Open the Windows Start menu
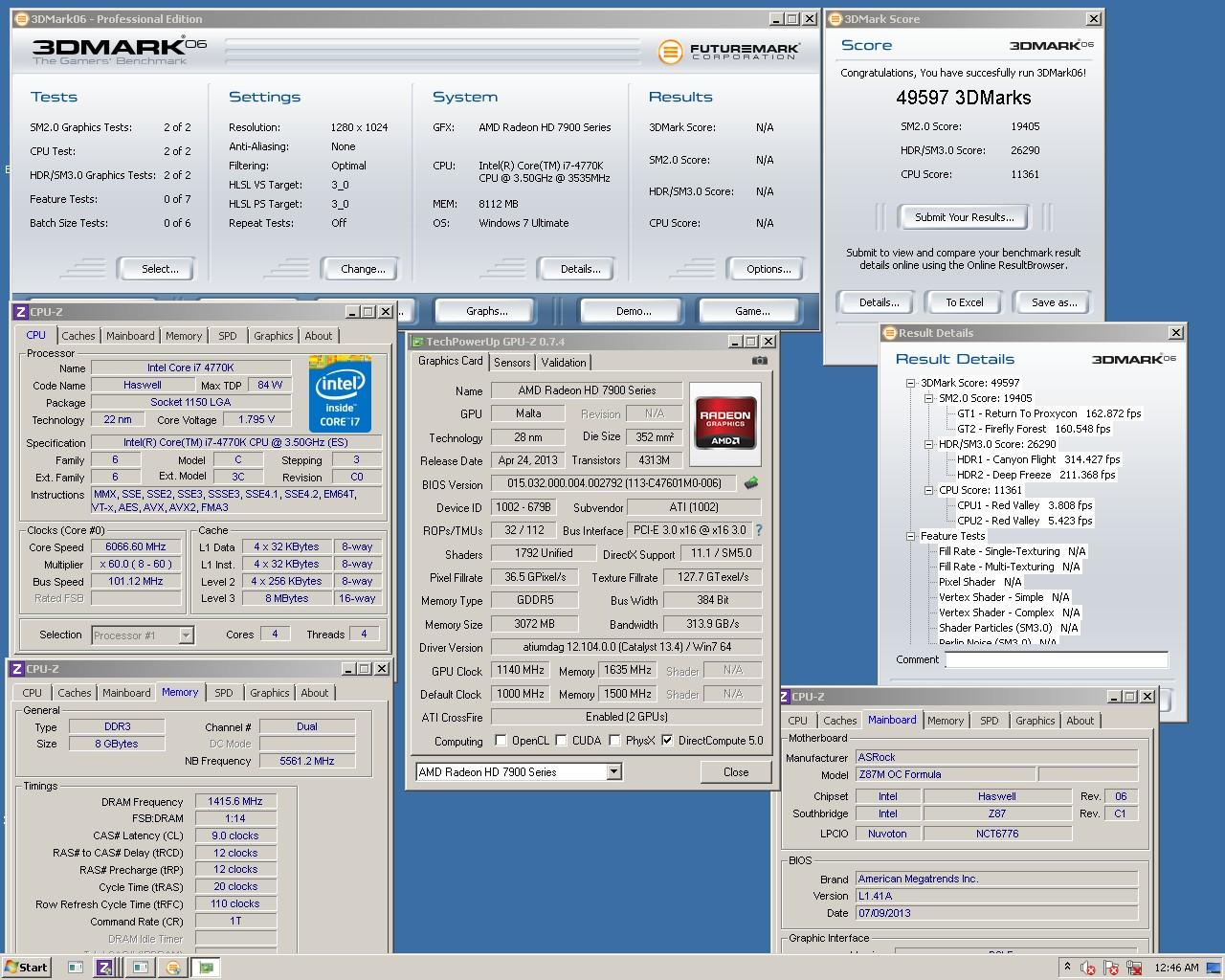1225x980 pixels. pyautogui.click(x=26, y=967)
